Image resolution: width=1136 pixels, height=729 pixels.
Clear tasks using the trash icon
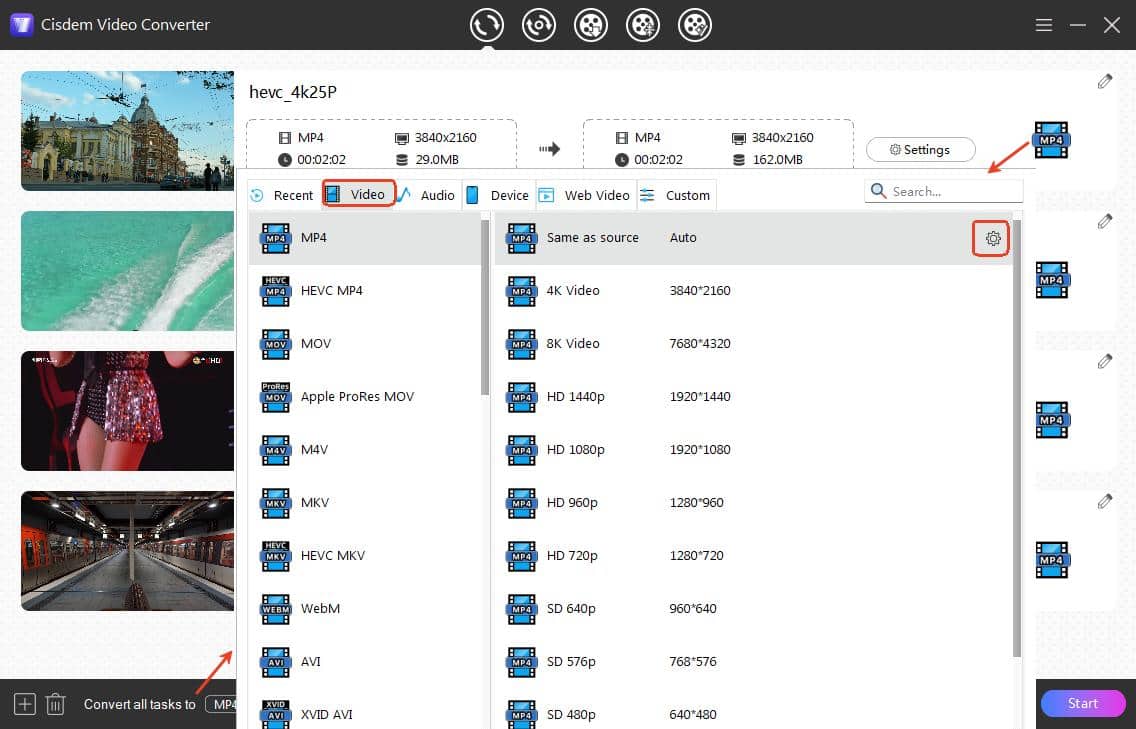tap(56, 704)
